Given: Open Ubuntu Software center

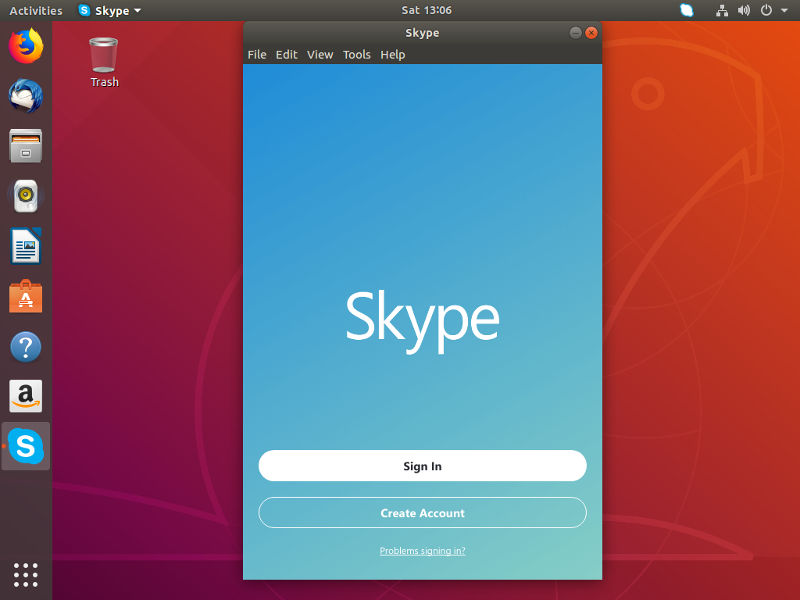Looking at the screenshot, I should 24,296.
